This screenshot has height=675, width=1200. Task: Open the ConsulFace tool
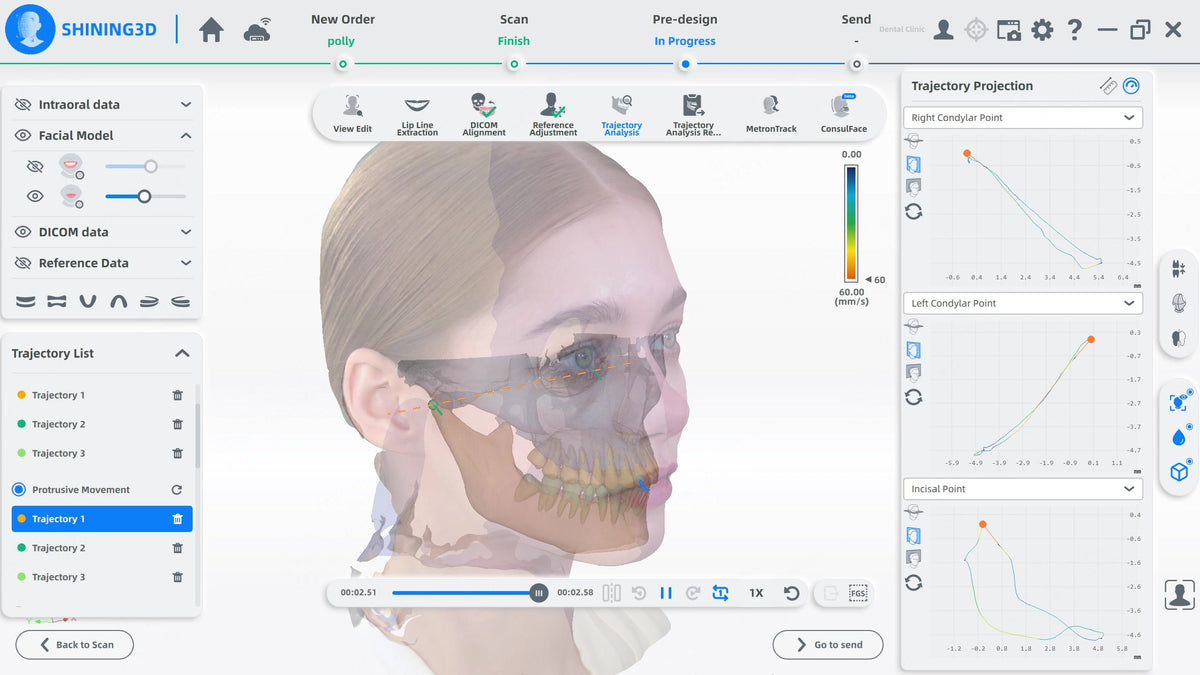pyautogui.click(x=844, y=114)
